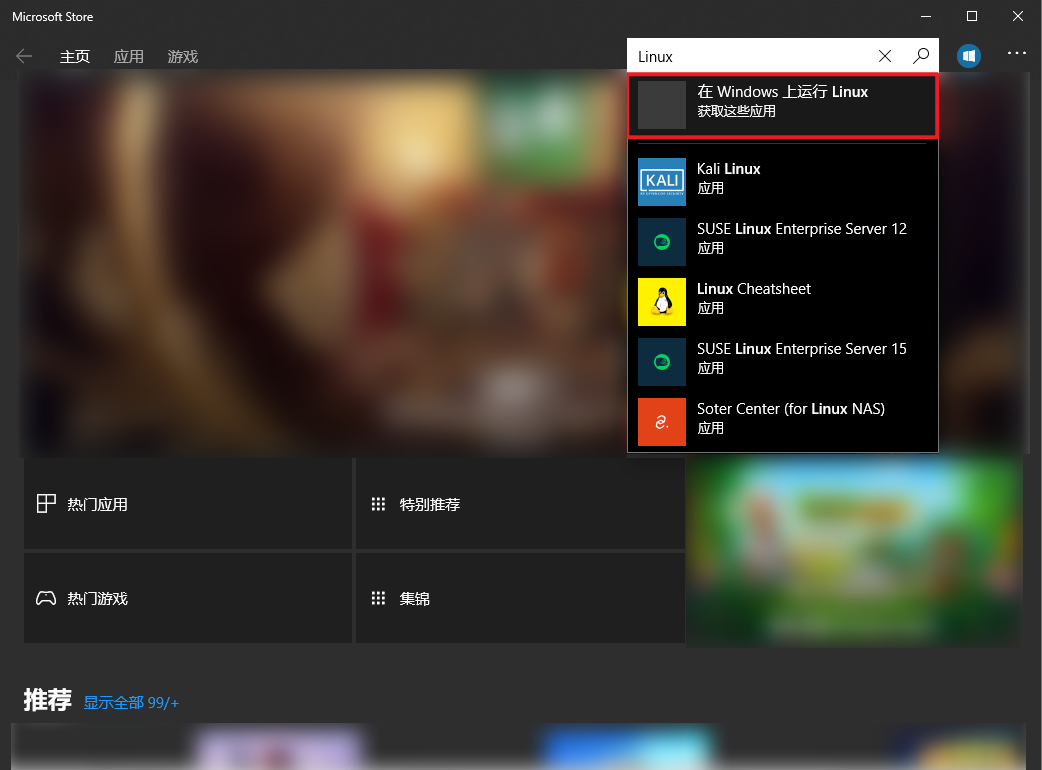Click the magnifier search icon
This screenshot has height=770, width=1042.
point(921,56)
